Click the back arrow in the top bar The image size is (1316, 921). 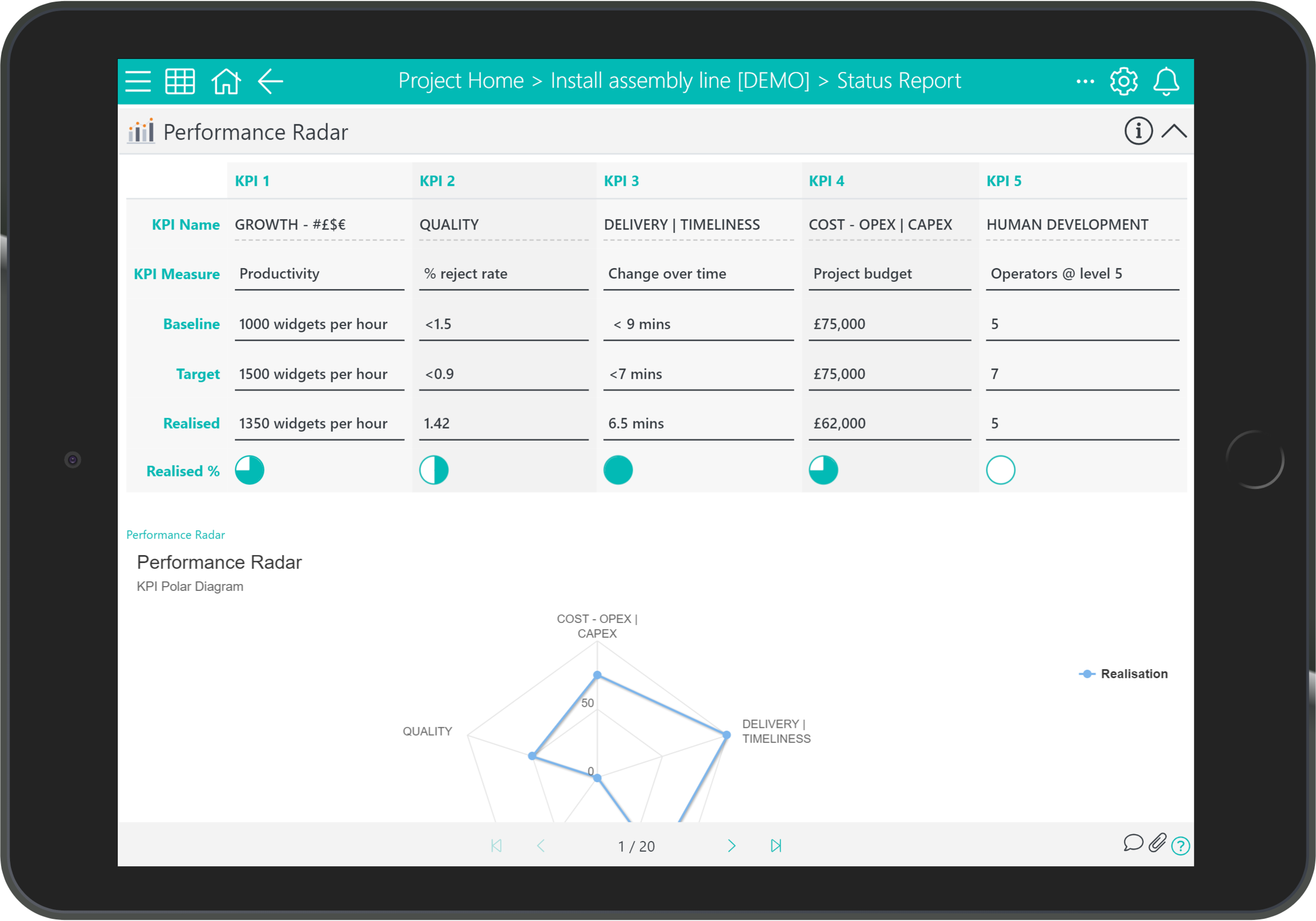coord(271,82)
